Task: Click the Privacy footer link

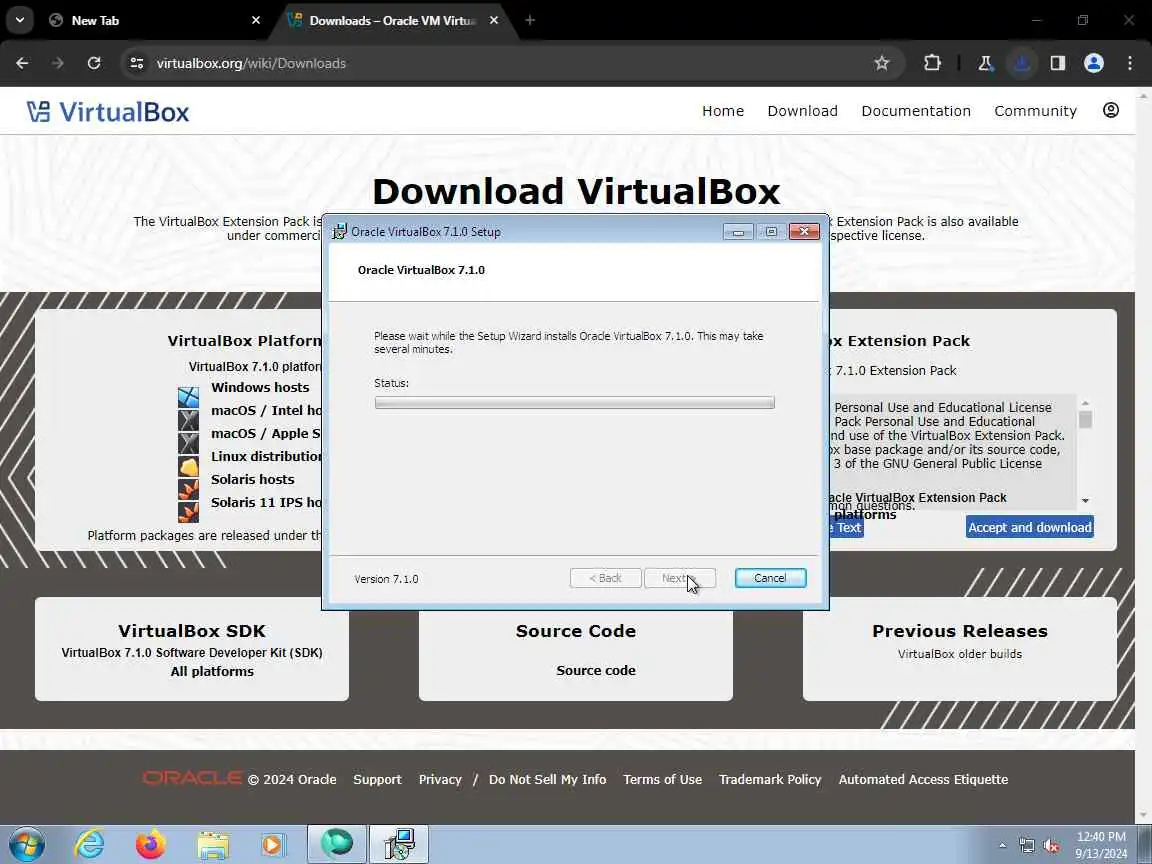Action: (x=440, y=780)
